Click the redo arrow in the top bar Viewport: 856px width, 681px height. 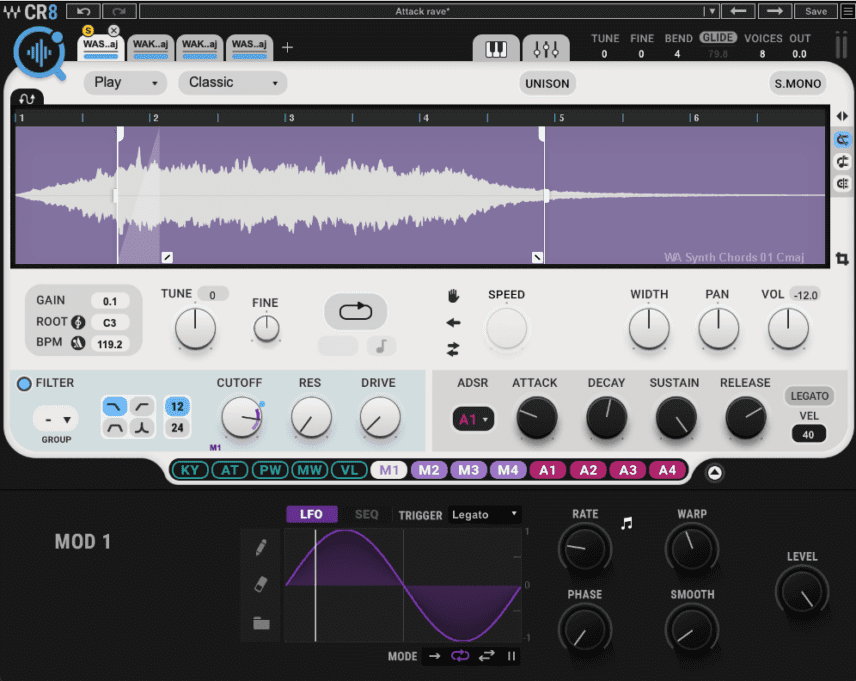pyautogui.click(x=119, y=11)
